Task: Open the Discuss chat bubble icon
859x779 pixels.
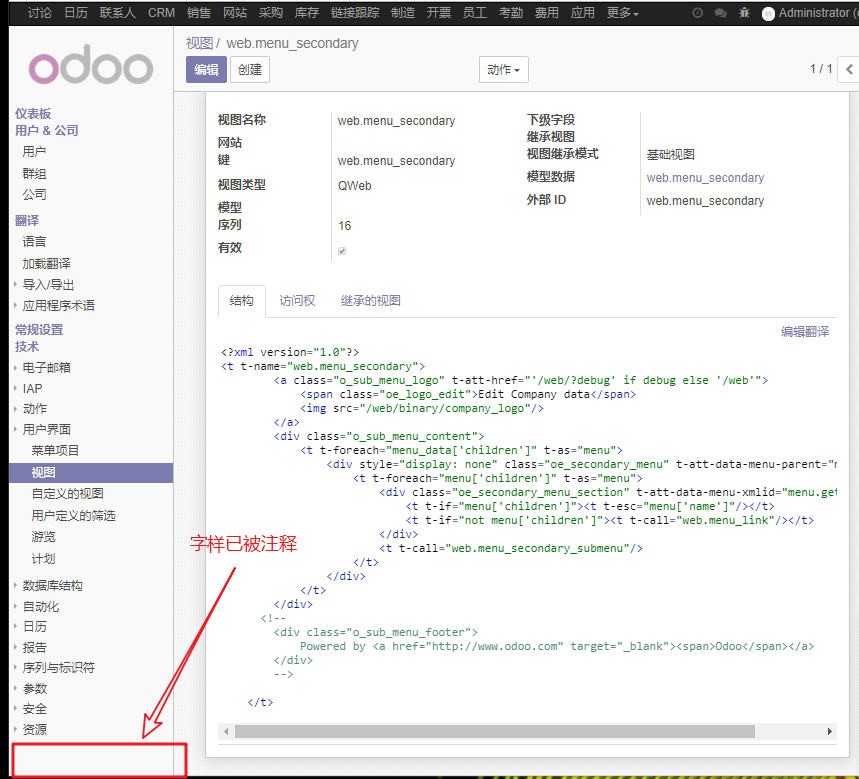Action: coord(722,13)
